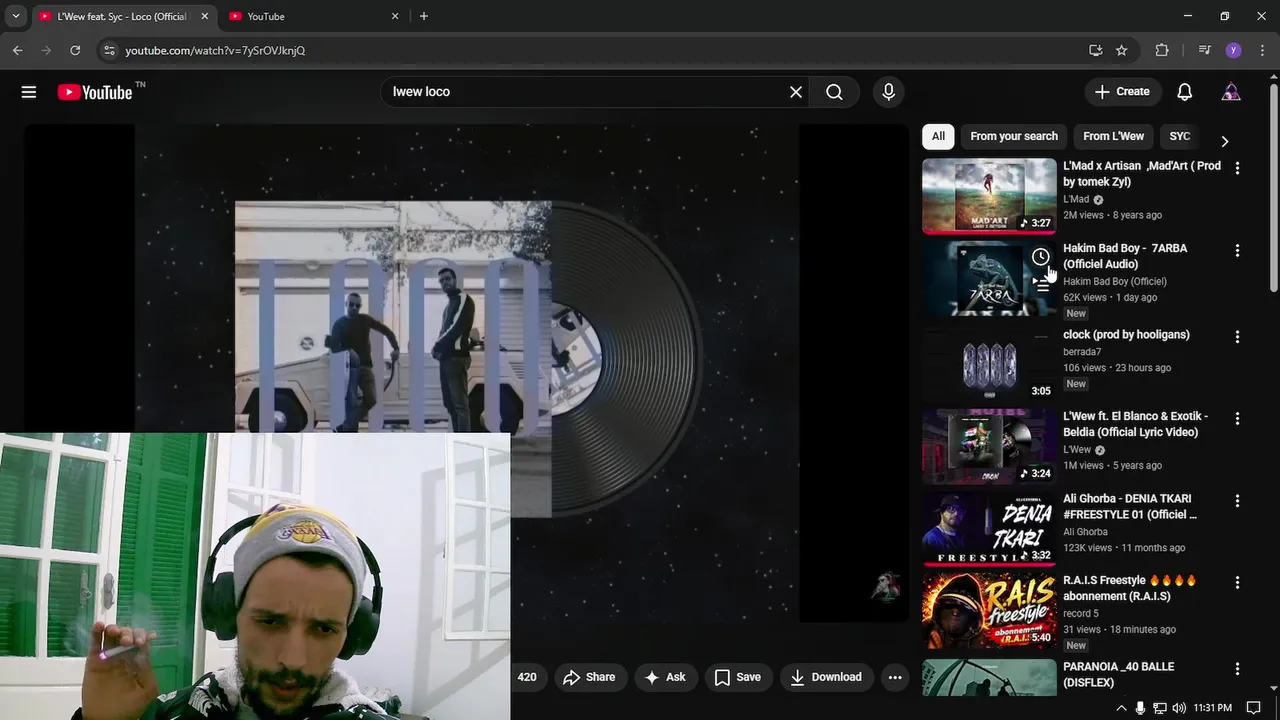Open options for 'R.A.I.S Freestyle' video
This screenshot has height=720, width=1280.
tap(1237, 582)
